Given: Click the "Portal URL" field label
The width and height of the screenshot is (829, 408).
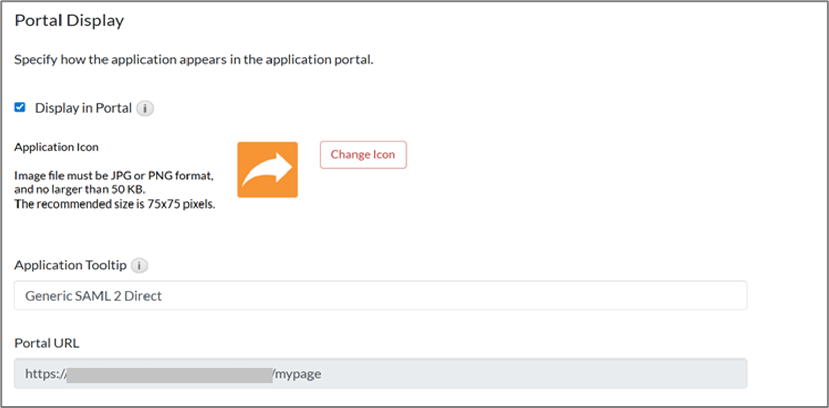Looking at the screenshot, I should [x=47, y=343].
